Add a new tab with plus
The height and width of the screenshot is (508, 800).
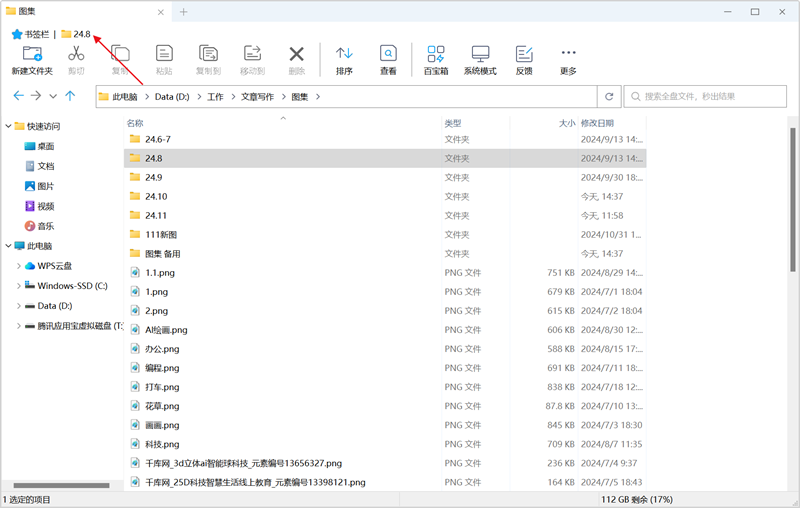point(184,12)
